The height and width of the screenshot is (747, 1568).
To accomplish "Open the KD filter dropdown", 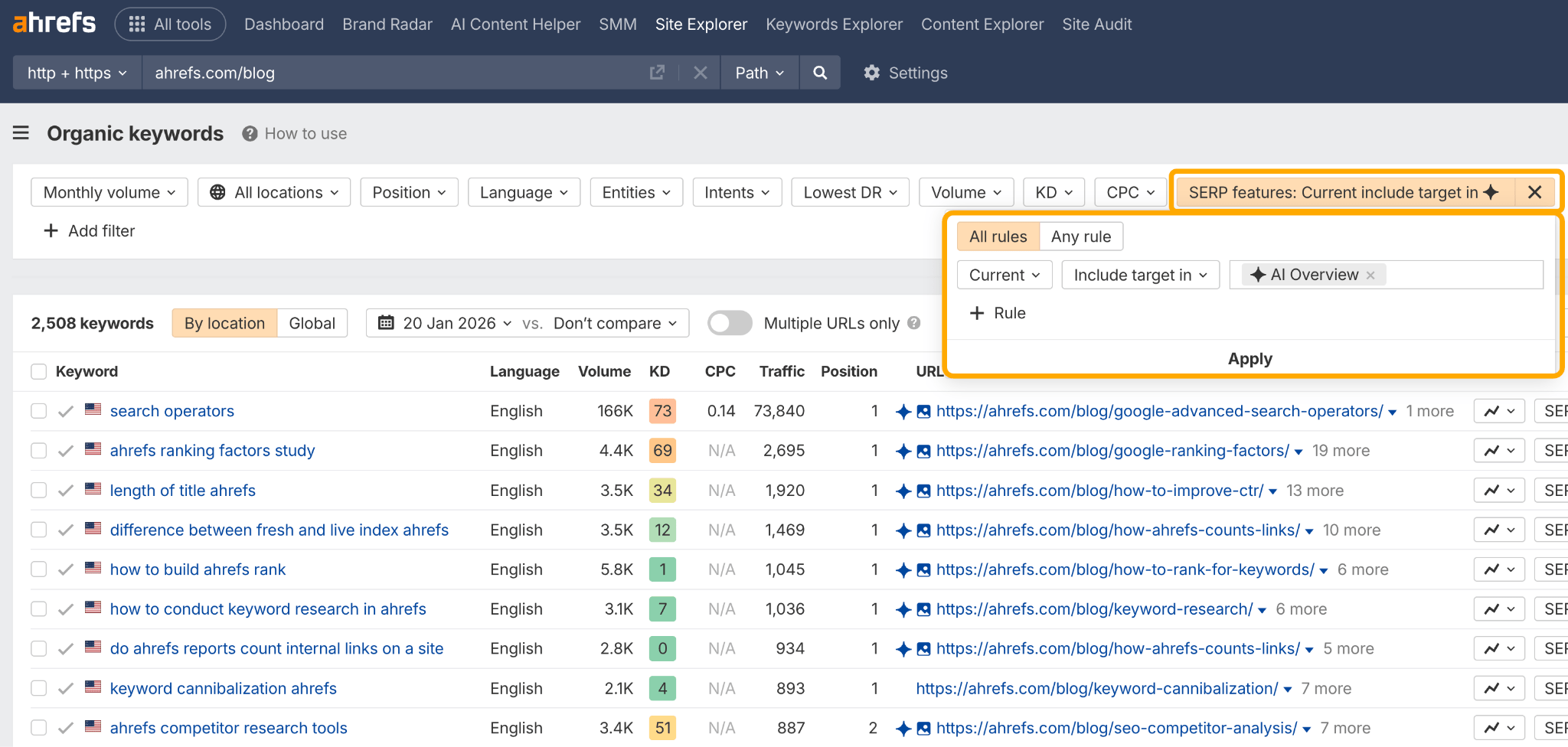I will pyautogui.click(x=1053, y=192).
